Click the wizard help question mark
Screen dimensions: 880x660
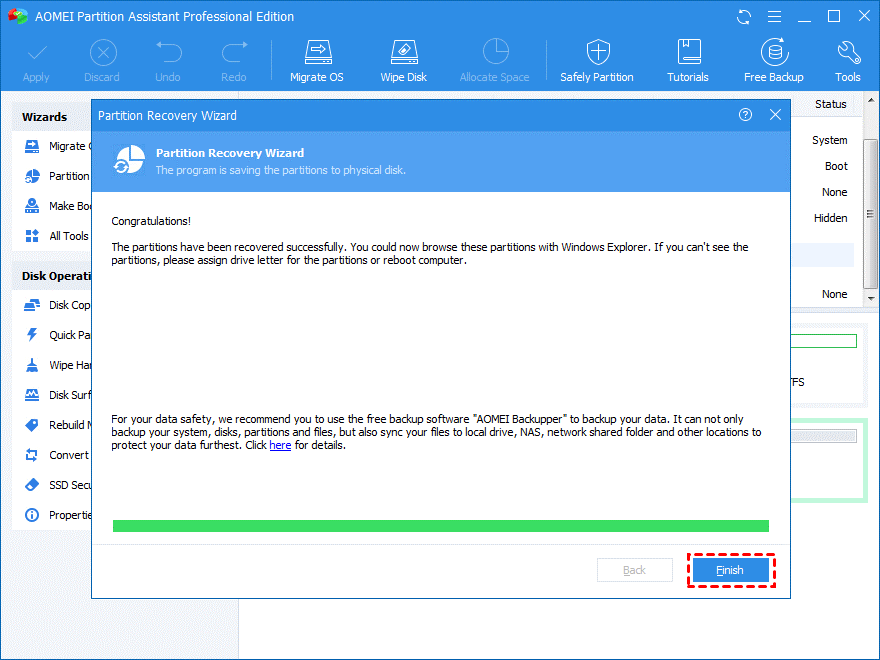(x=745, y=115)
